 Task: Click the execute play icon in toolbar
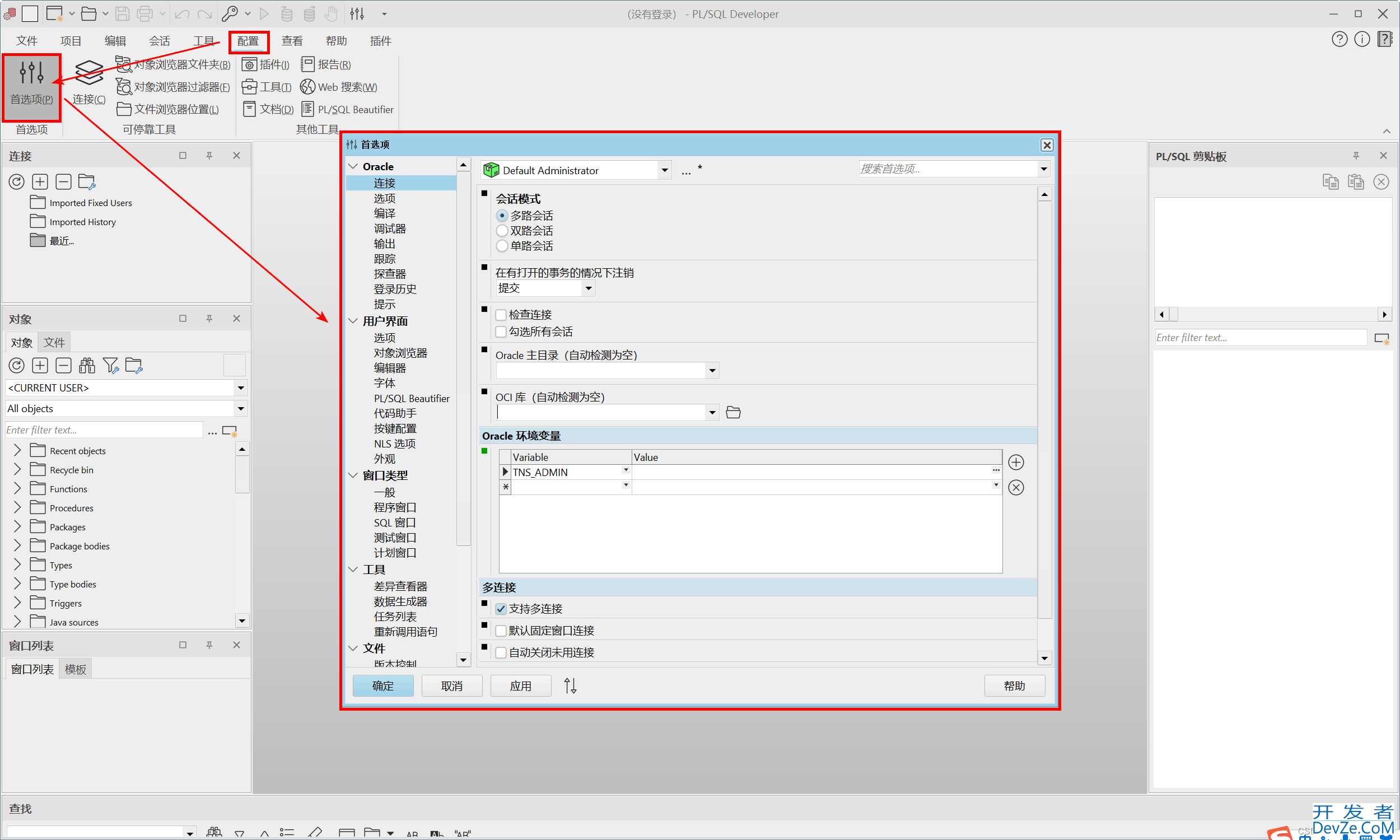[x=264, y=13]
